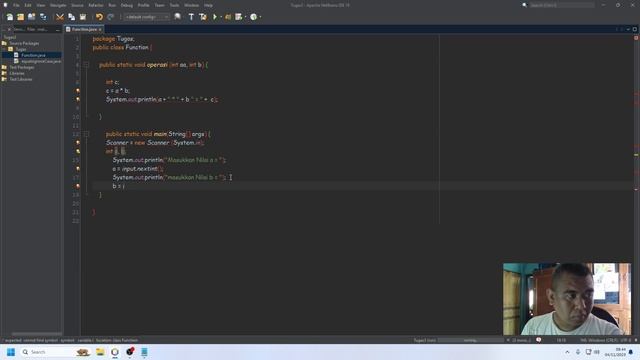The image size is (640, 360).
Task: Open the editor documents list dropdown
Action: (x=628, y=29)
